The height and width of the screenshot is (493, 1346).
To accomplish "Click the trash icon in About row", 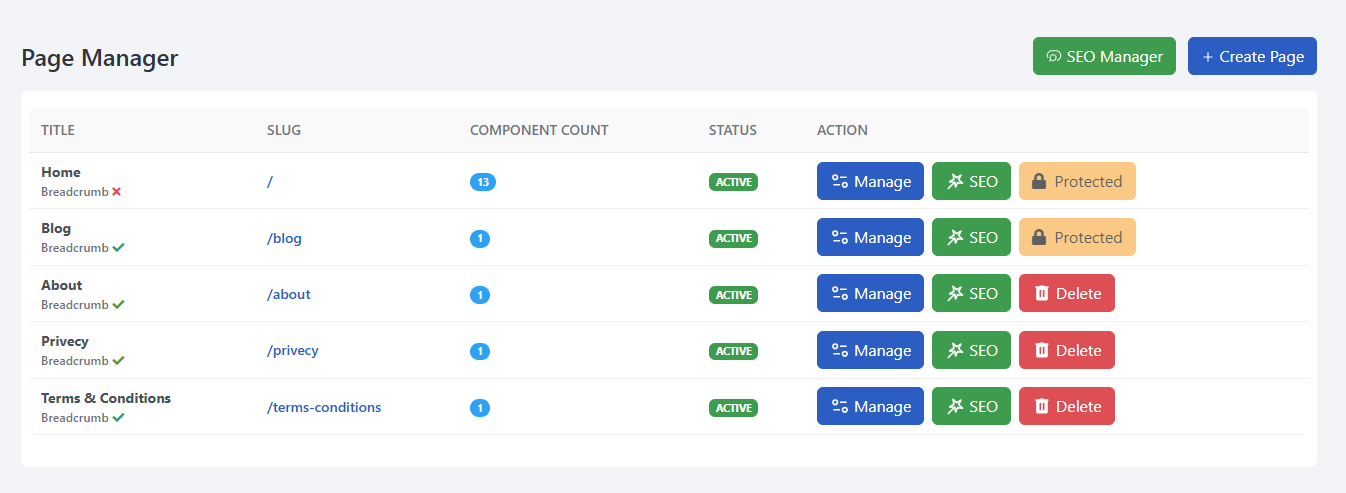I will pyautogui.click(x=1041, y=294).
